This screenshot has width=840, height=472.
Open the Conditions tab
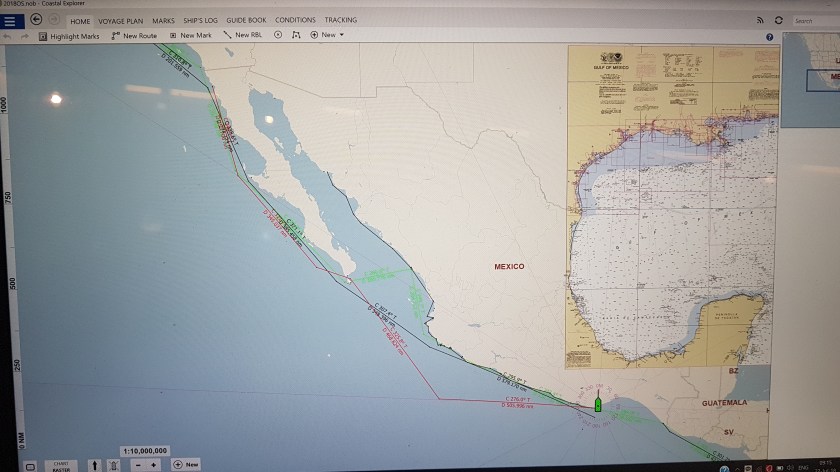295,20
